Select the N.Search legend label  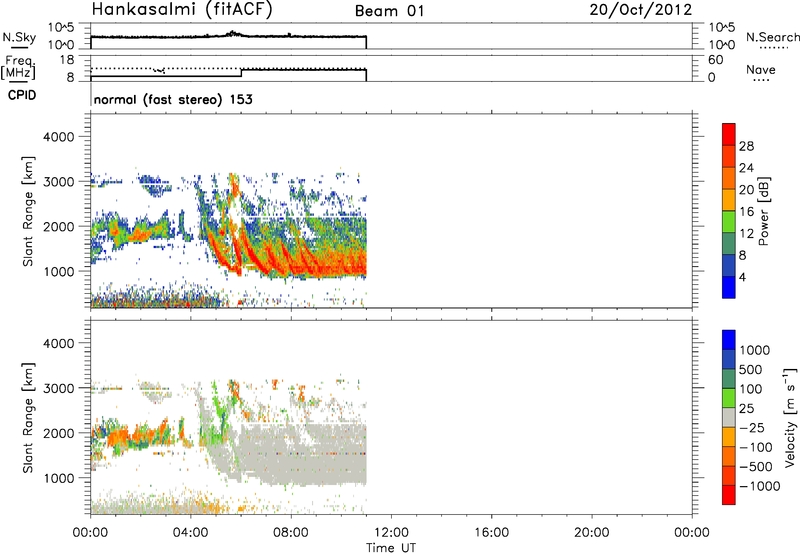tap(772, 37)
